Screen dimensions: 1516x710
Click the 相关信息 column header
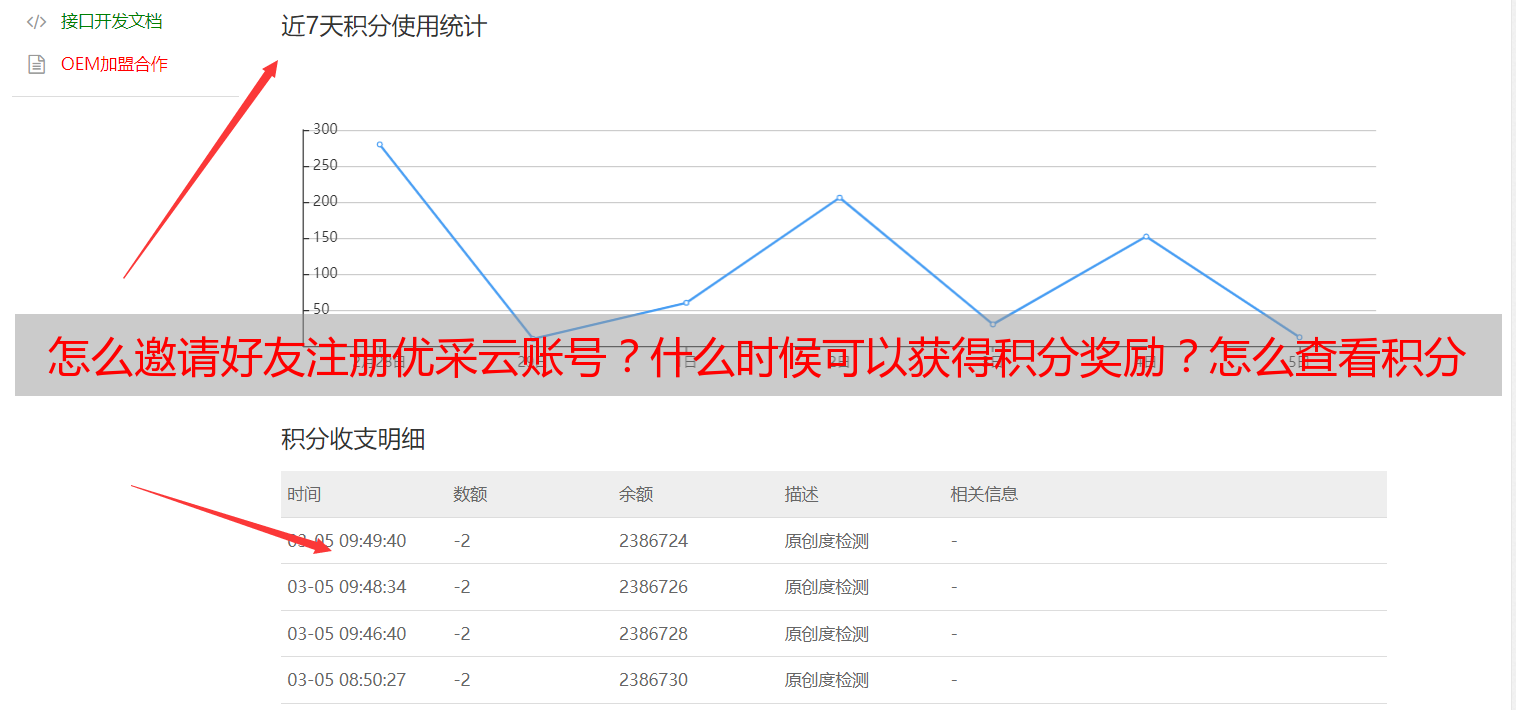tap(984, 494)
